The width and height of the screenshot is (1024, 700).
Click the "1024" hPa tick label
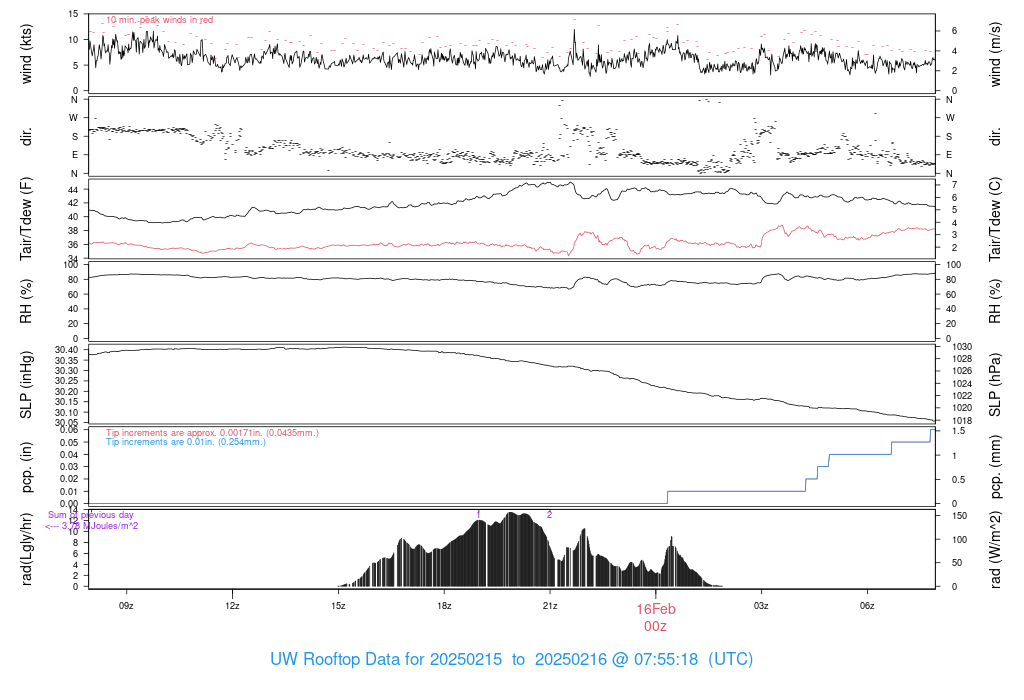click(962, 384)
